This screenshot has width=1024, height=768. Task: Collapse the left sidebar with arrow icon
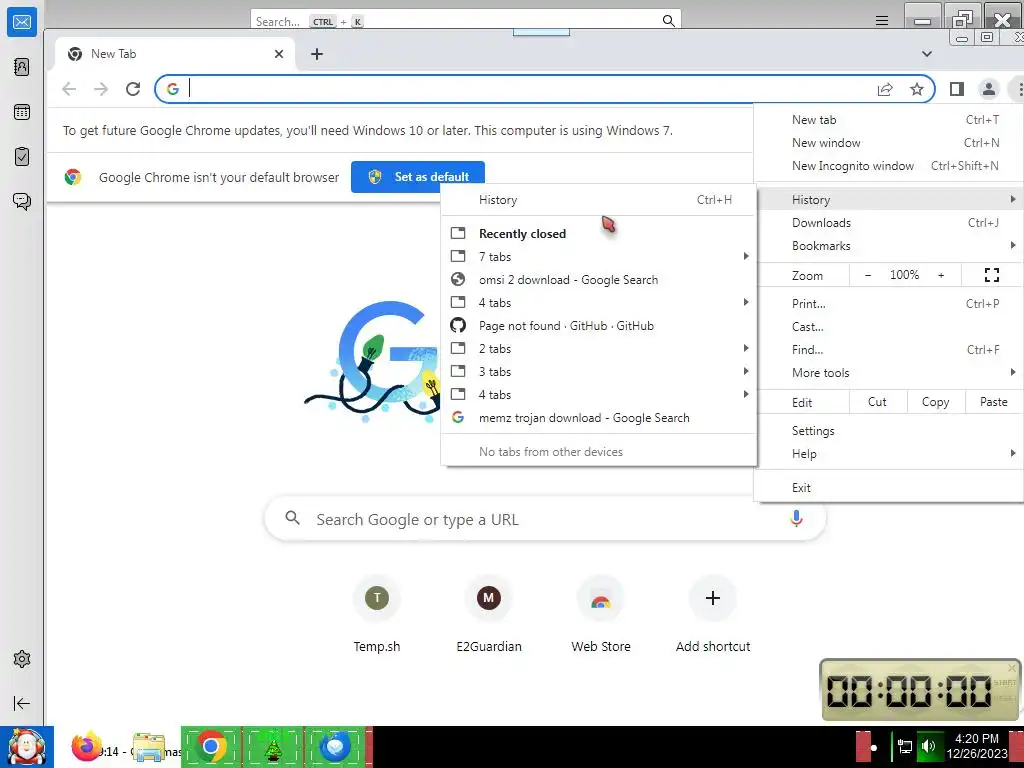pos(22,703)
